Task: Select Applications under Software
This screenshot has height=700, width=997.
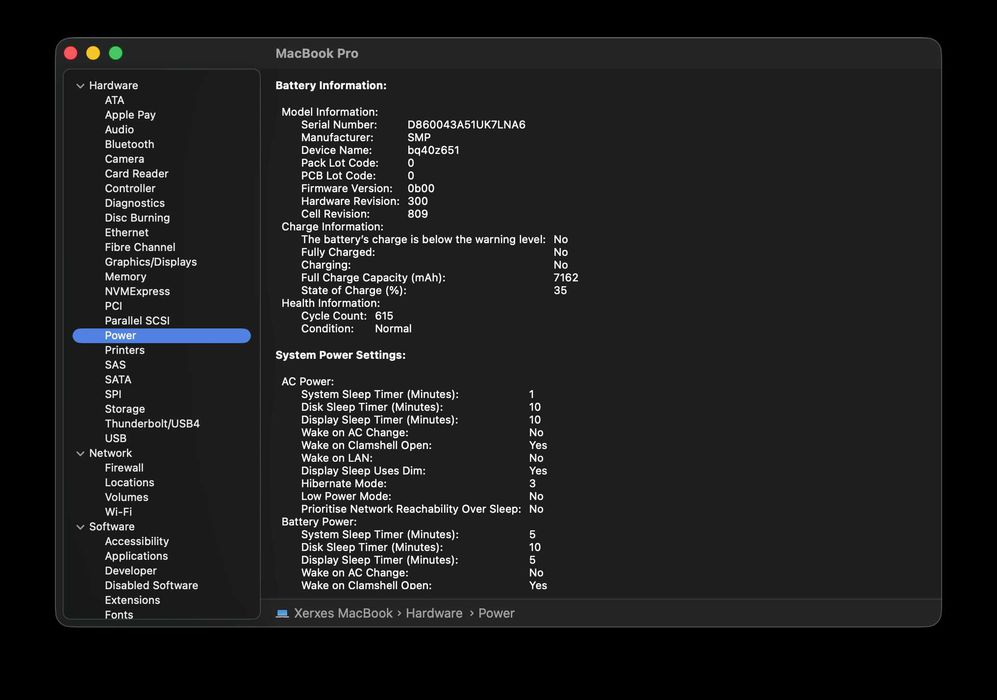Action: coord(137,556)
